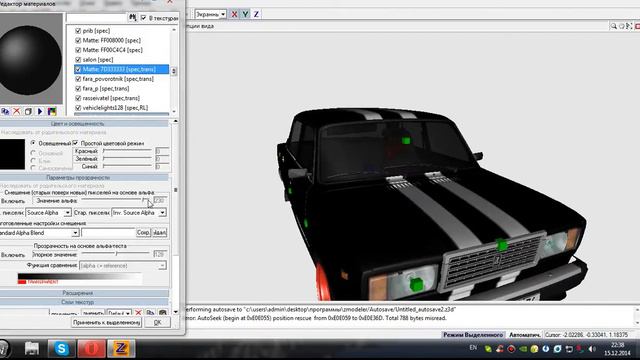Open Opera browser from the taskbar
Image resolution: width=640 pixels, height=360 pixels.
click(x=91, y=349)
